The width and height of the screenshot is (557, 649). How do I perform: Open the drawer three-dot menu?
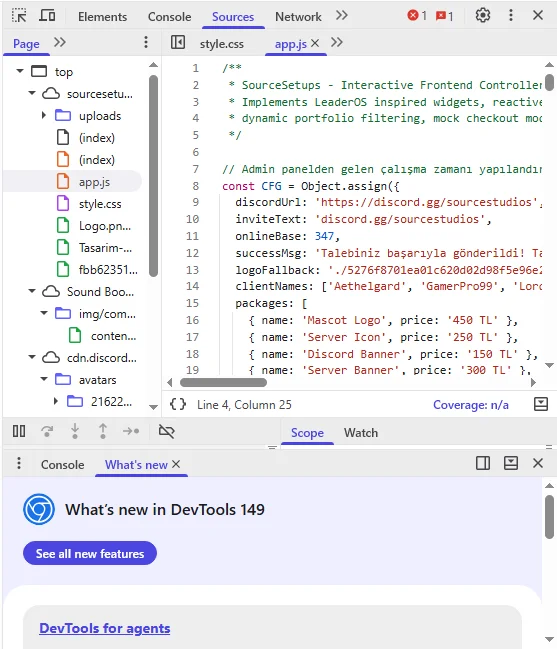(x=19, y=463)
